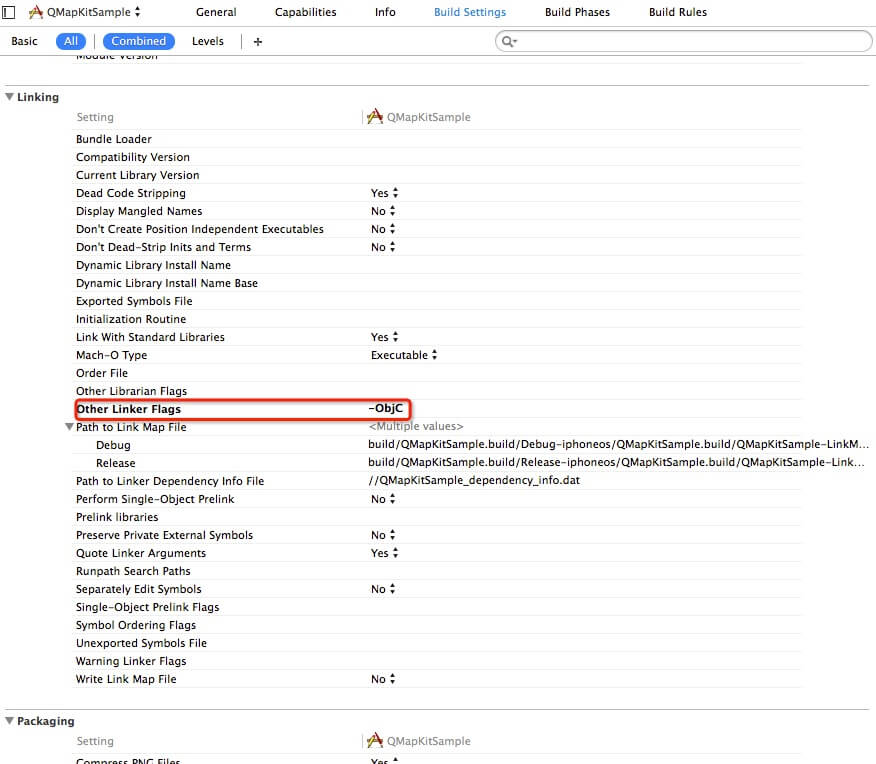Select the Other Linker Flags setting
This screenshot has height=764, width=876.
pos(128,409)
